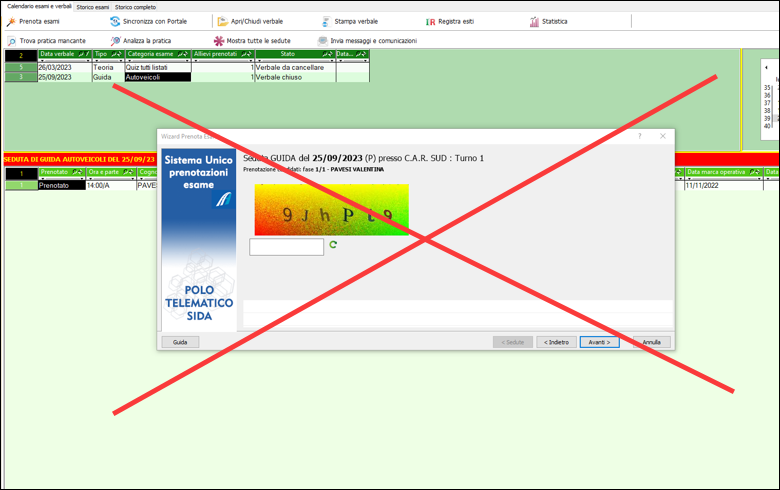Open Registra esiti
780x490 pixels.
431,21
